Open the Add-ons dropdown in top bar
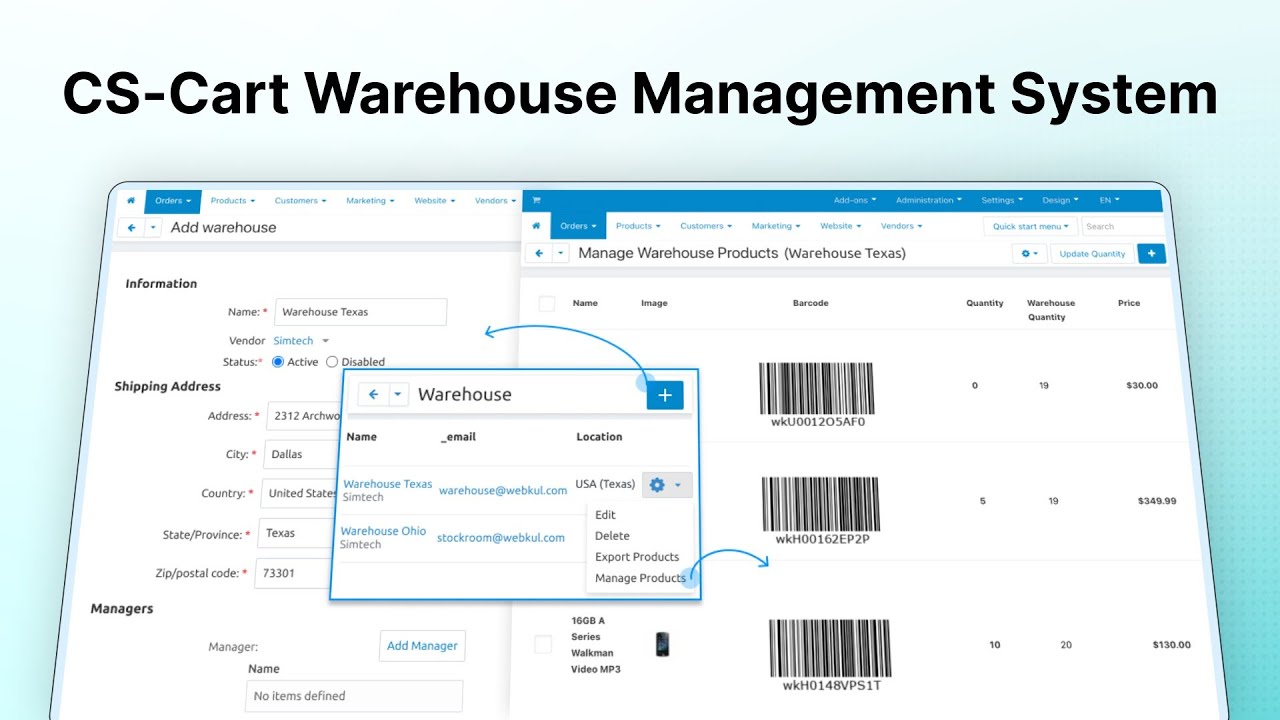Viewport: 1280px width, 720px height. coord(855,200)
